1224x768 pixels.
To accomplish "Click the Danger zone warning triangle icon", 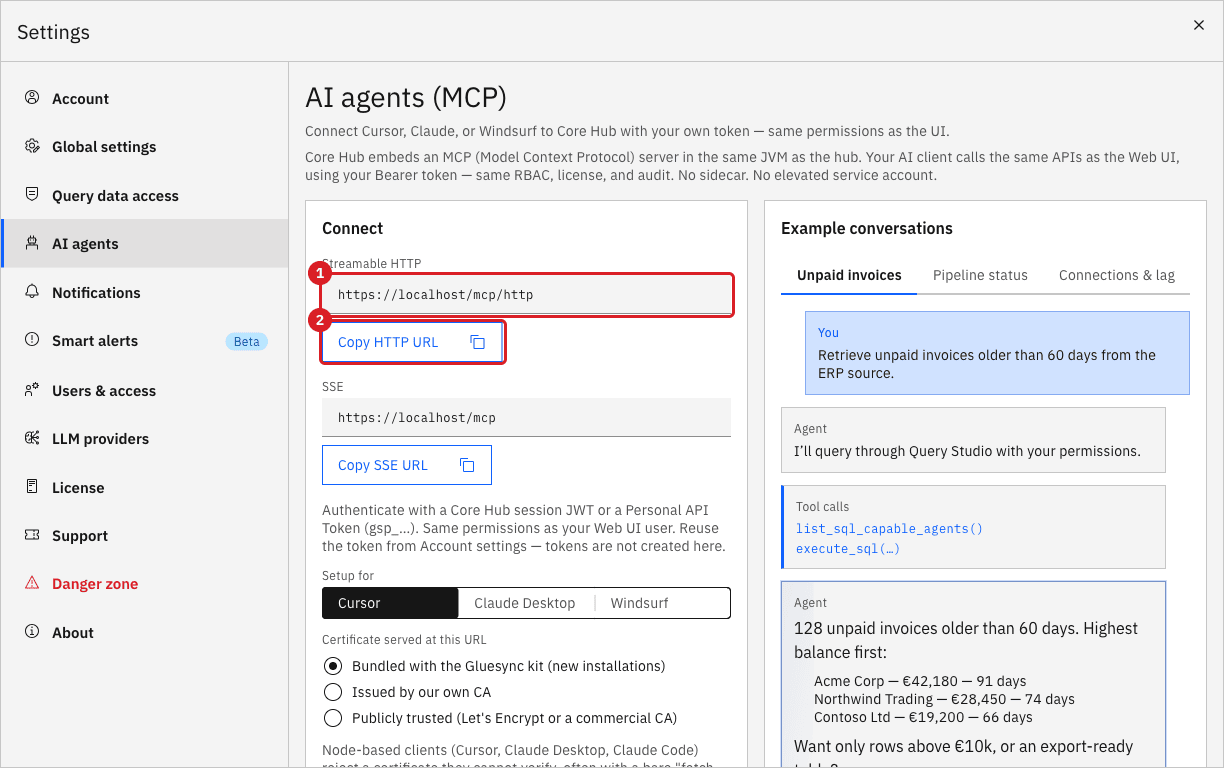I will (x=32, y=583).
